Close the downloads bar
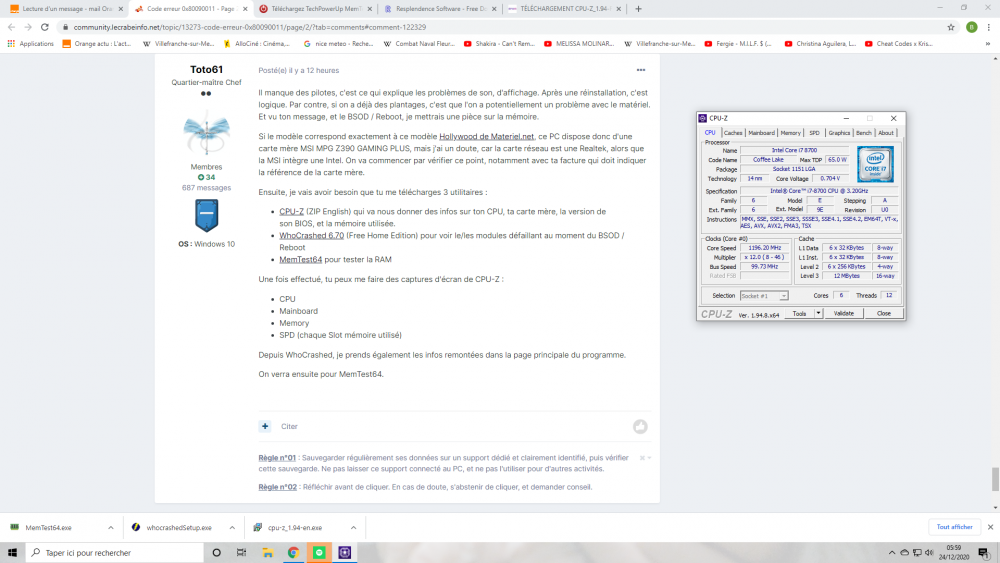Screen dimensions: 1000x563 click(990, 527)
